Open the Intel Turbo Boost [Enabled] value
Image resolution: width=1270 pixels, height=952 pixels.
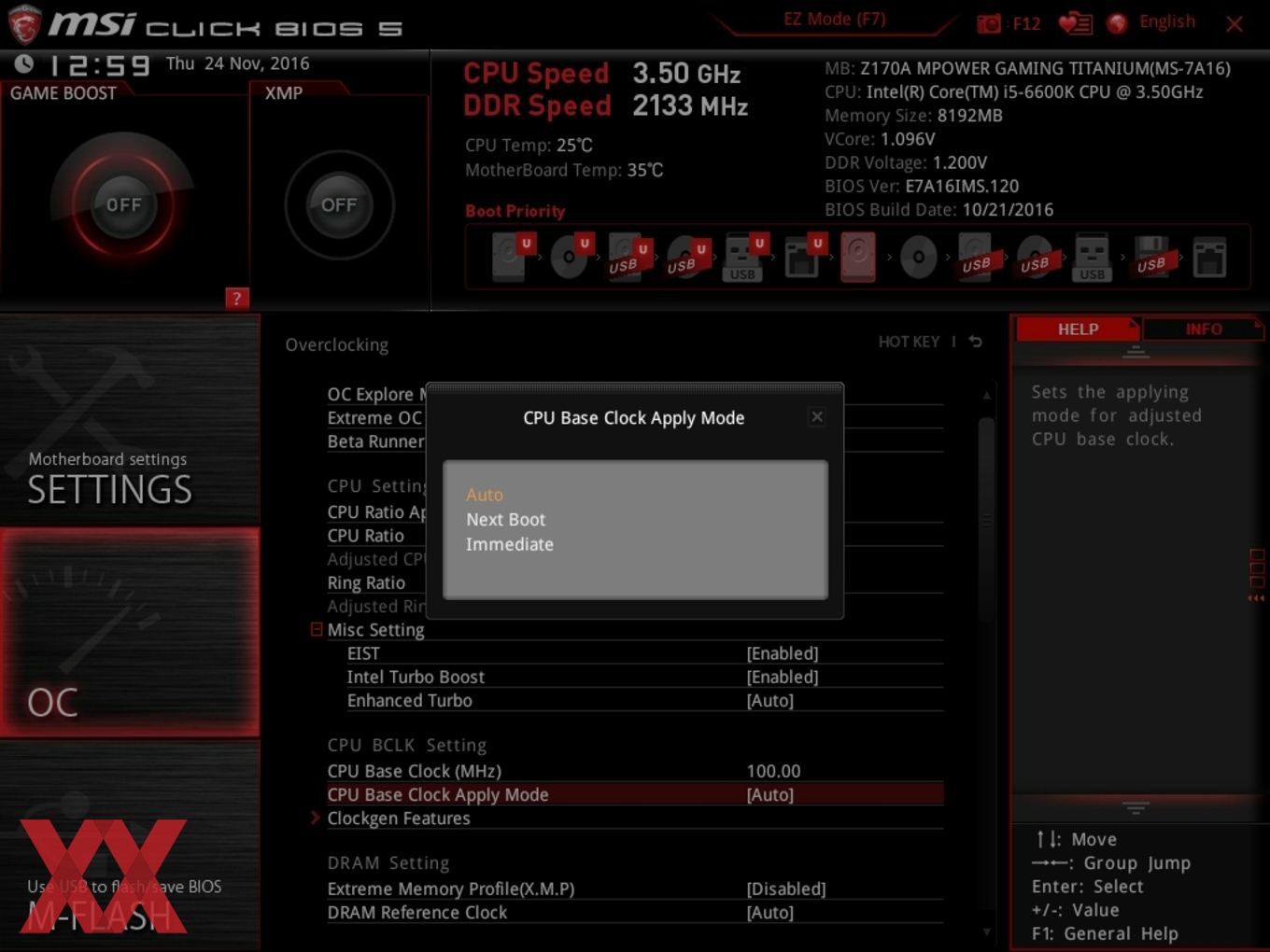pos(783,677)
